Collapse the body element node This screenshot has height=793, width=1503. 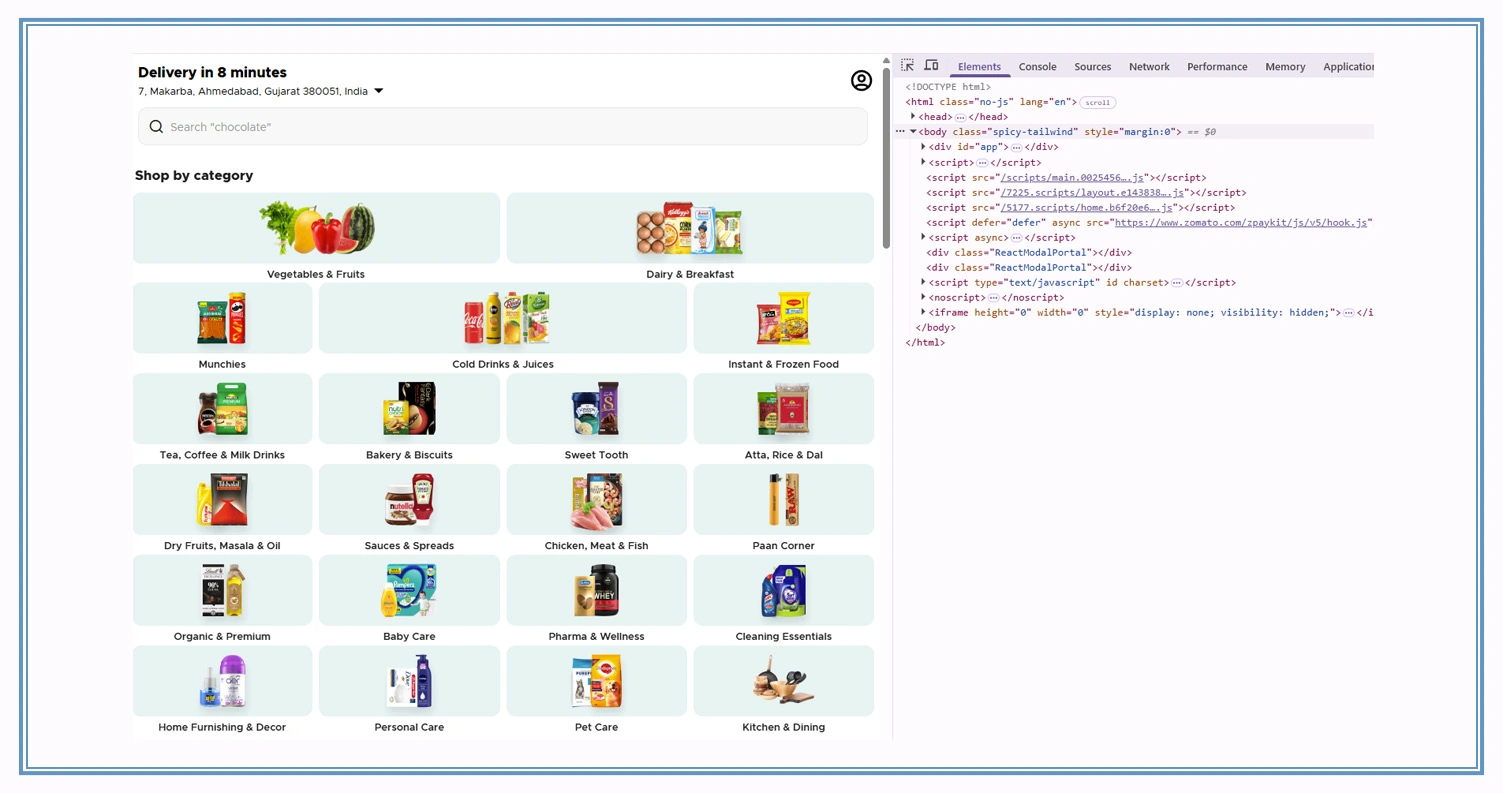pos(912,131)
